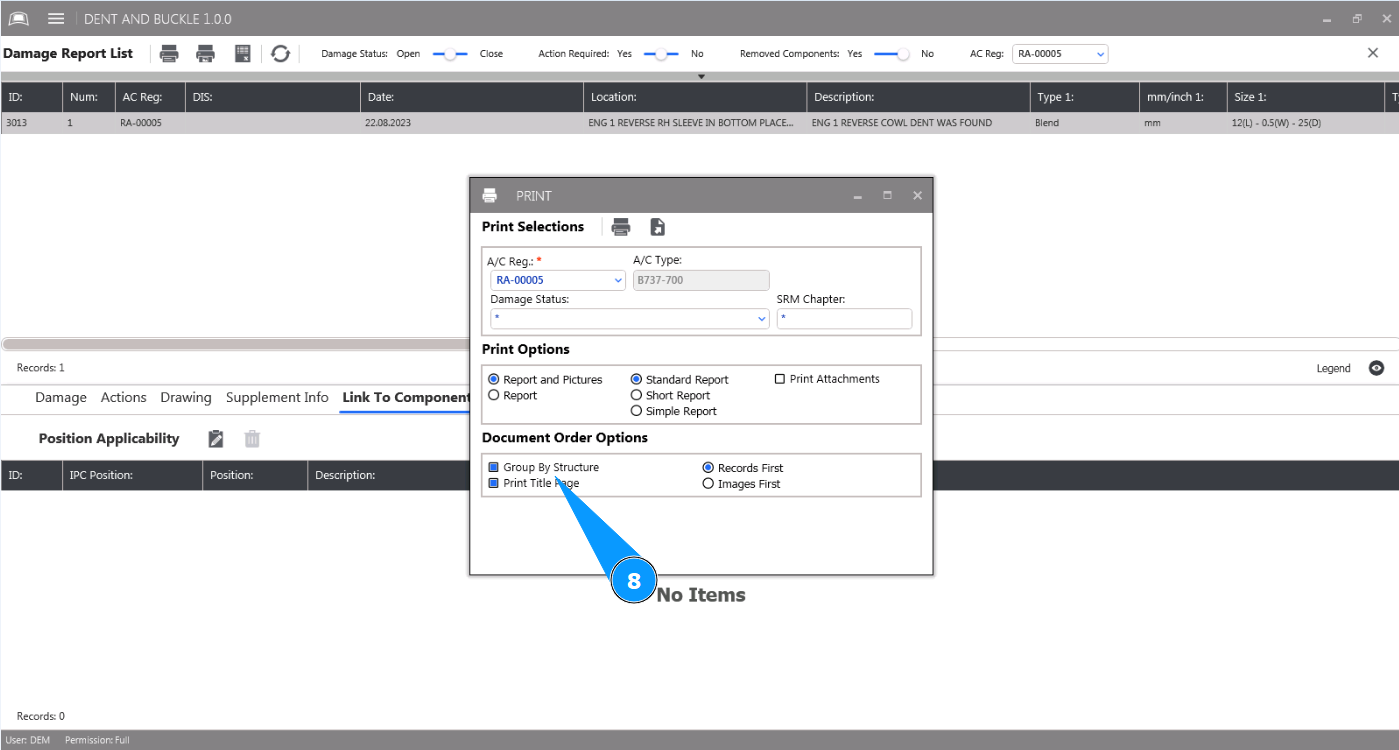Click the printer icon in the PRINT title bar
1399x750 pixels.
[490, 196]
